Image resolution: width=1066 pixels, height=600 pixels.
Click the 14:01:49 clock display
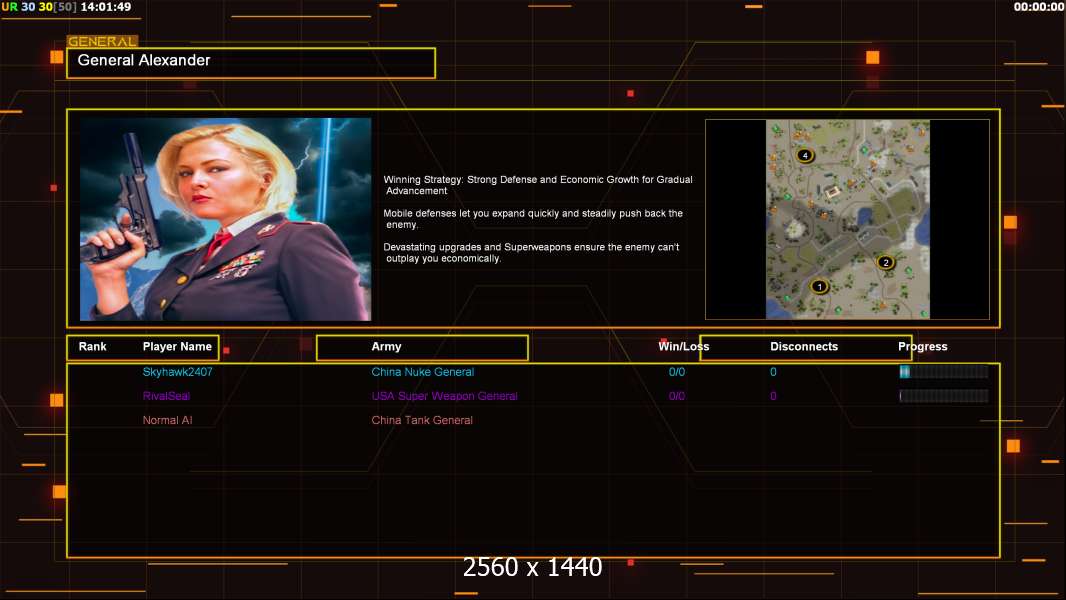[x=105, y=7]
